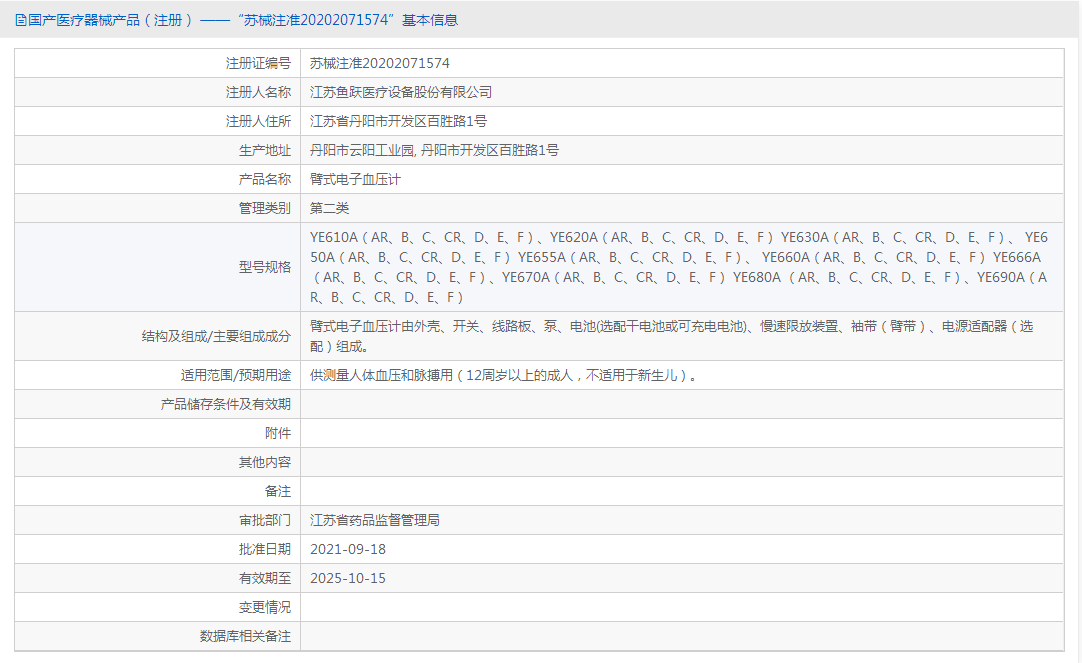1082x663 pixels.
Task: Select product name 臂式电子血压计
Action: point(355,179)
